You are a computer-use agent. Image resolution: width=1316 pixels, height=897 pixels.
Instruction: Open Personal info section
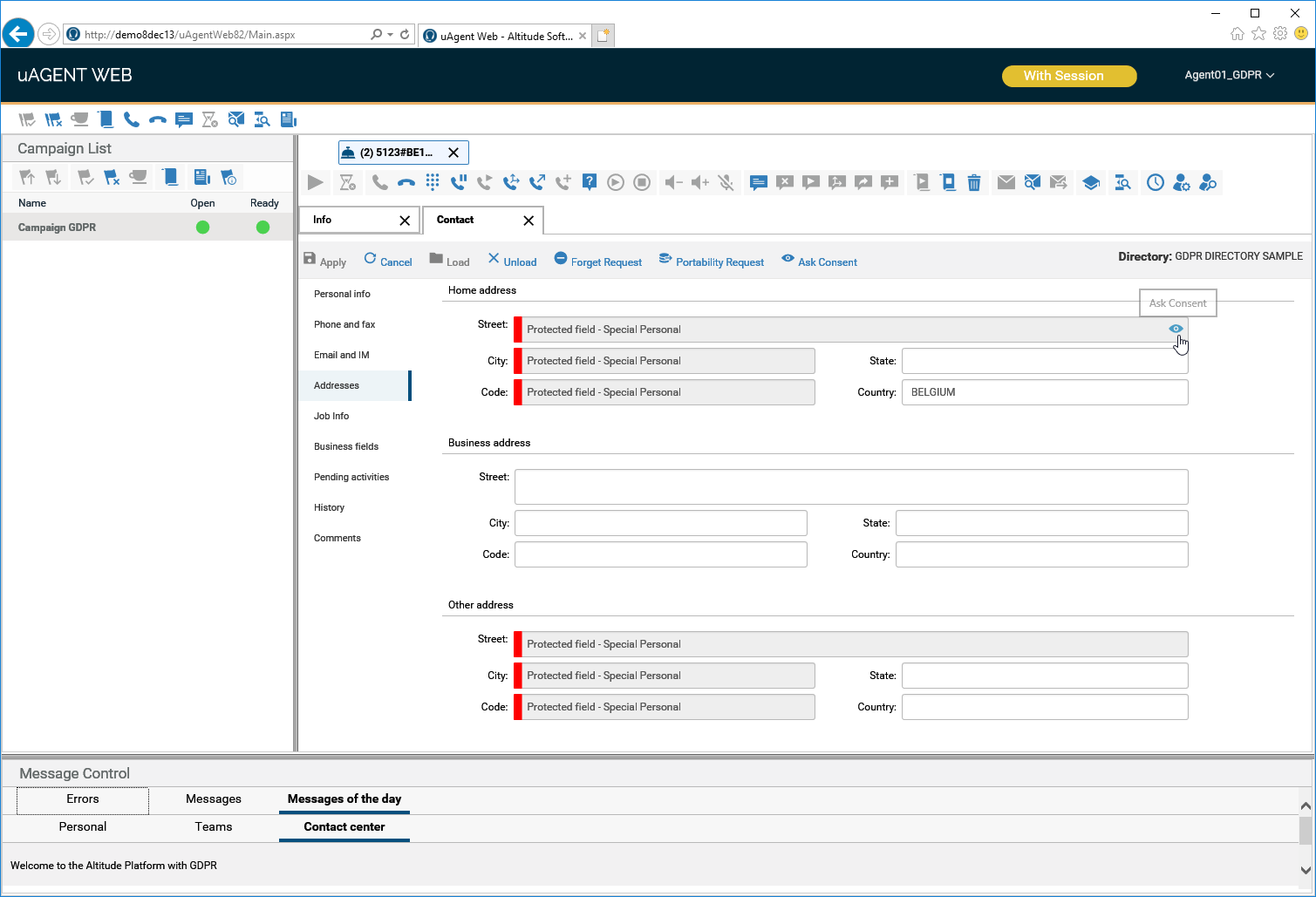coord(342,294)
